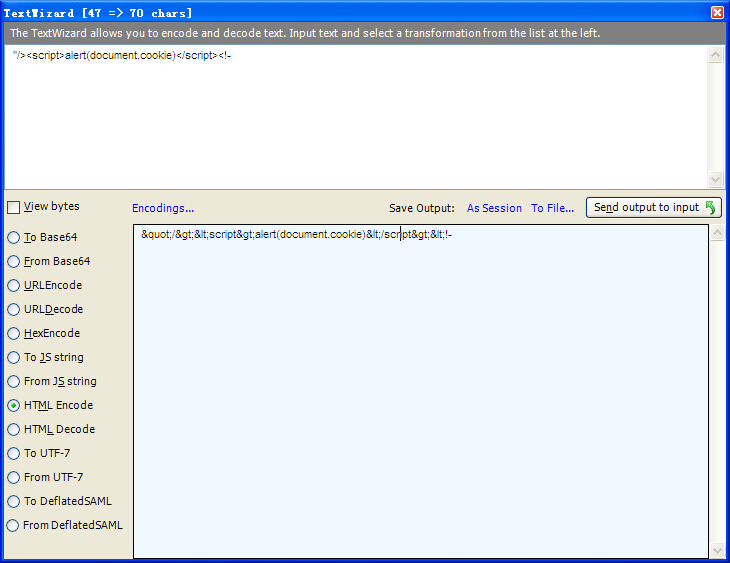Select the From UTF-7 radio button
This screenshot has height=563, width=730.
tap(14, 477)
